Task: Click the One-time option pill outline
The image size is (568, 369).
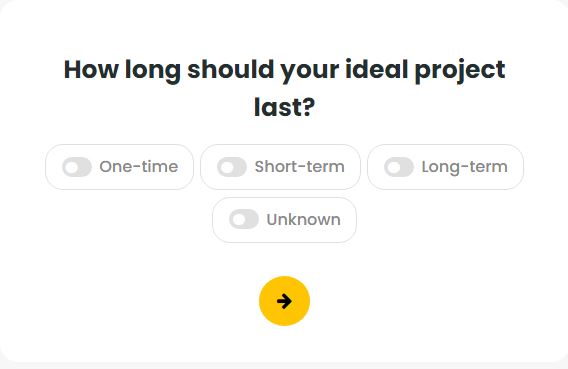Action: click(x=120, y=167)
